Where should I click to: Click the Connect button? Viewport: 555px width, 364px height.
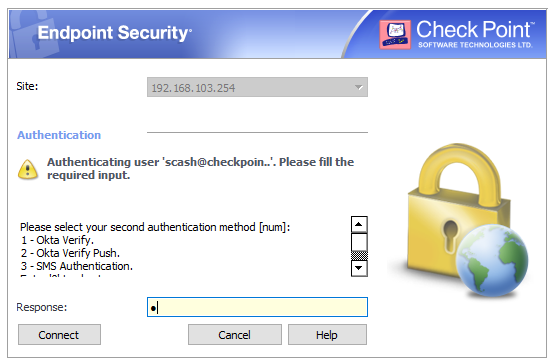click(x=59, y=335)
